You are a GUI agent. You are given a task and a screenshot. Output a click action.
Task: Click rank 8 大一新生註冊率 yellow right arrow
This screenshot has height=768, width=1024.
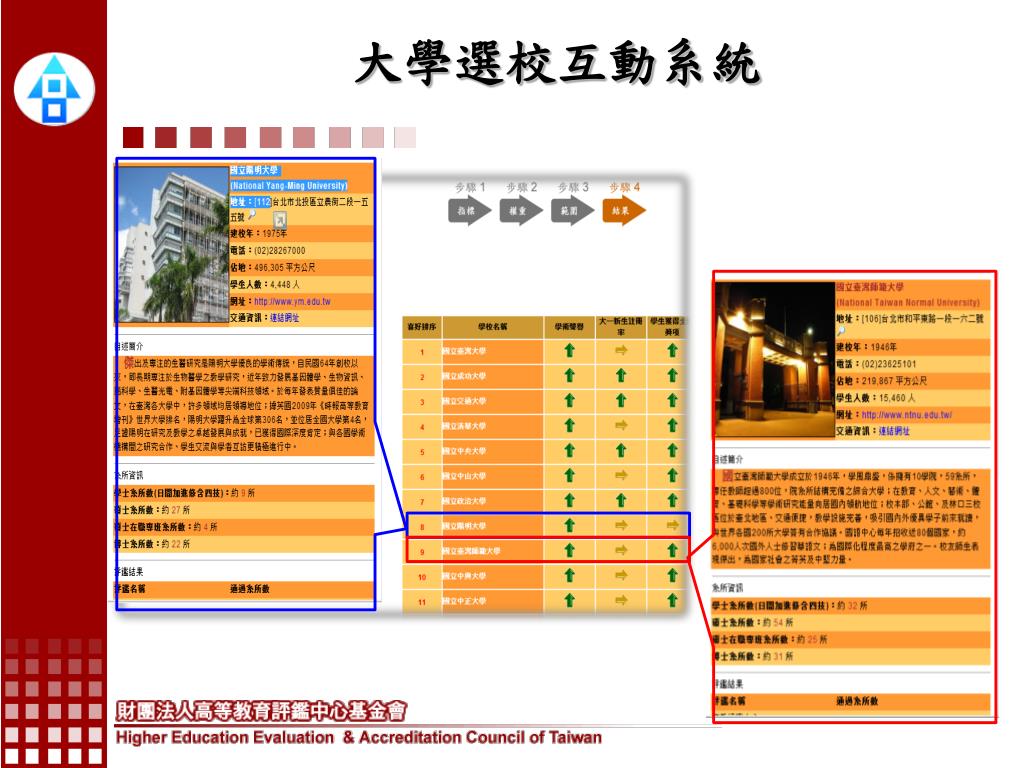click(x=621, y=525)
